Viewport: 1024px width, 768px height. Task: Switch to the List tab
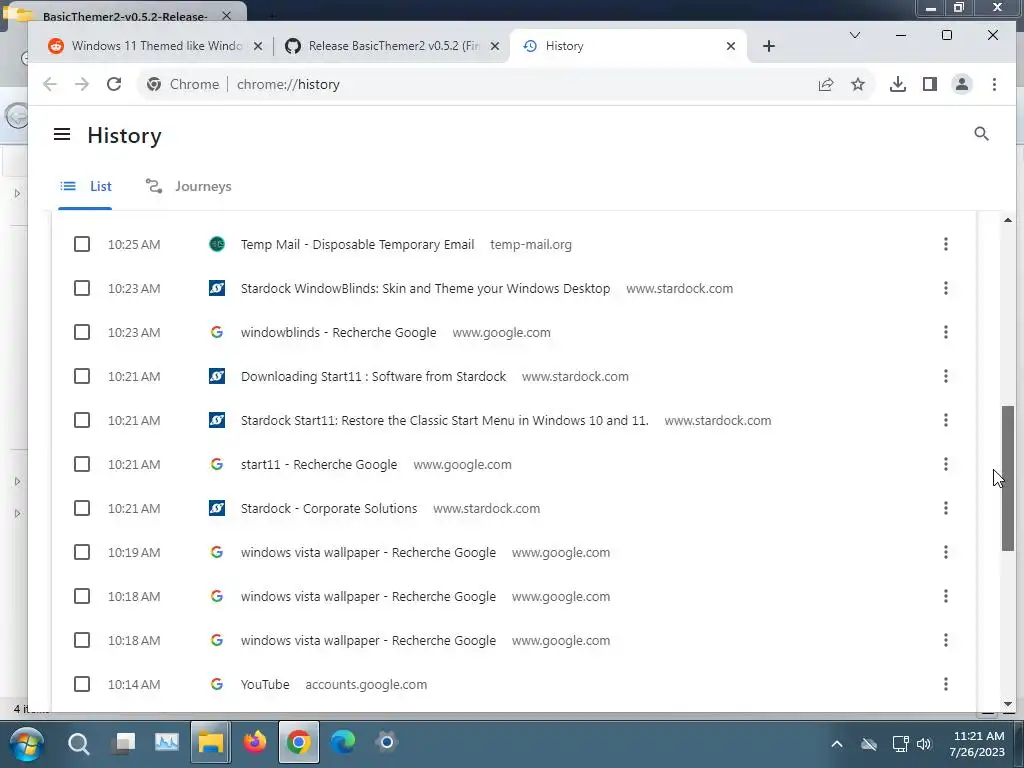[x=86, y=187]
